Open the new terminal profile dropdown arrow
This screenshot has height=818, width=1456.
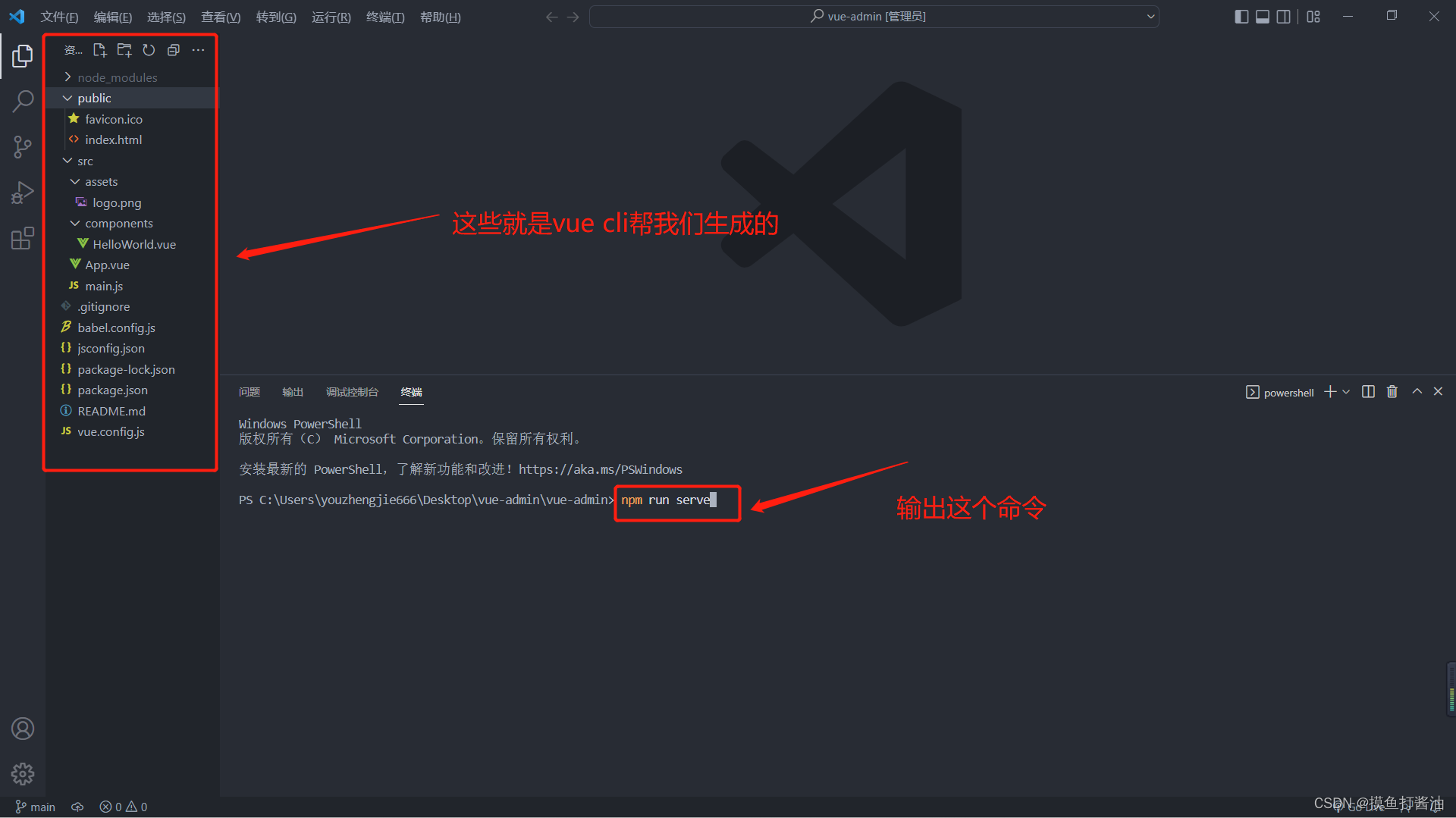[1346, 392]
